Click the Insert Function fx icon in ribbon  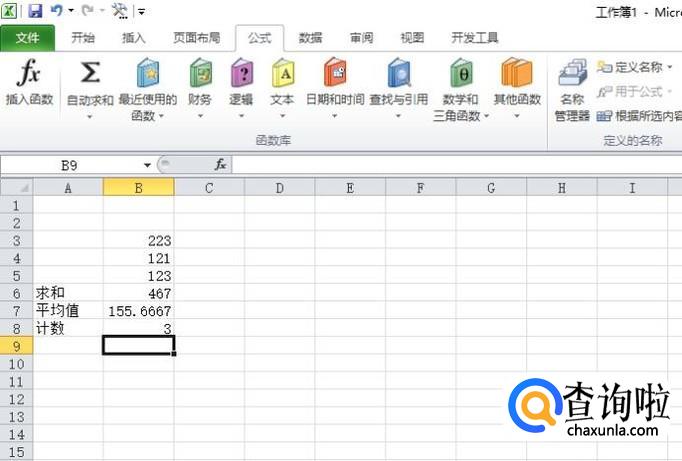pyautogui.click(x=29, y=73)
